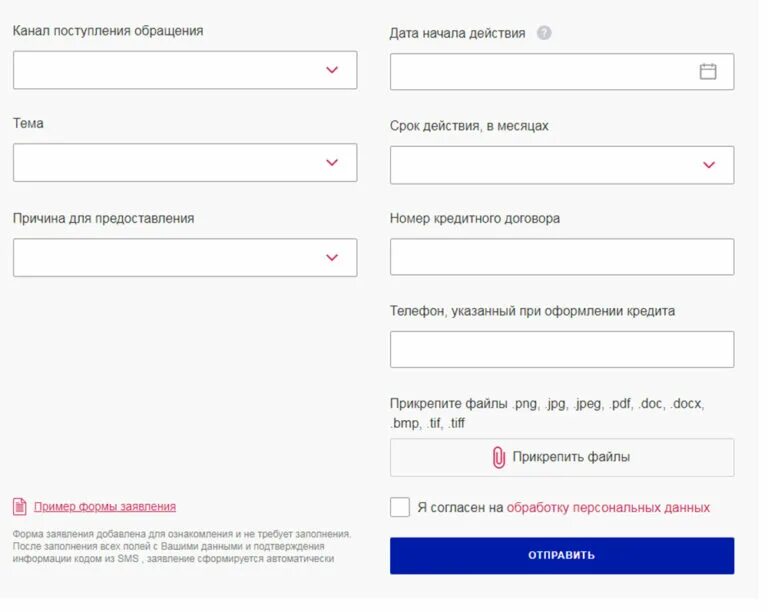The height and width of the screenshot is (612, 768).
Task: Open the Тема dropdown list
Action: (184, 162)
